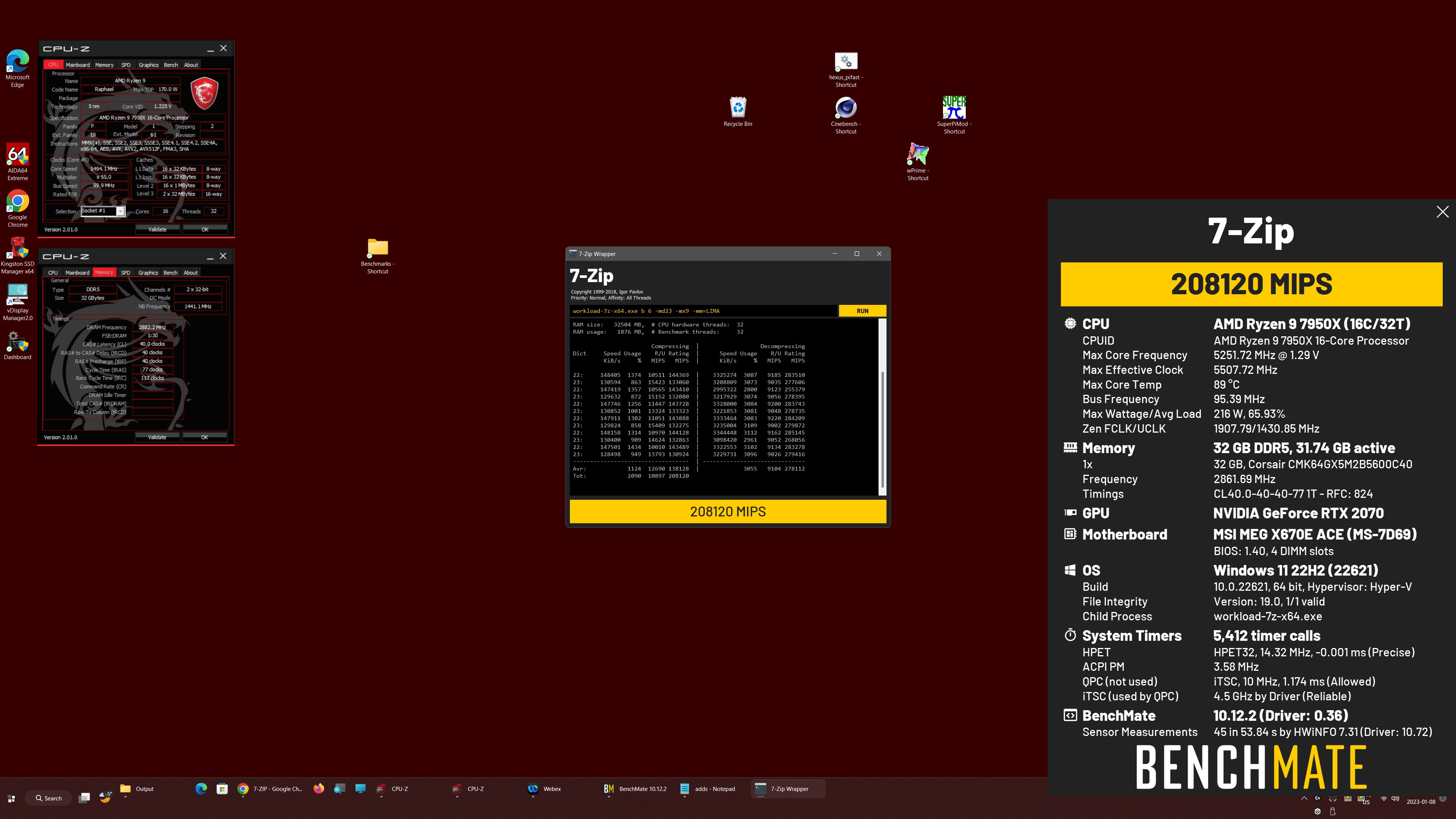Open the Dashboard desktop shortcut
The image size is (1456, 819).
click(x=17, y=345)
